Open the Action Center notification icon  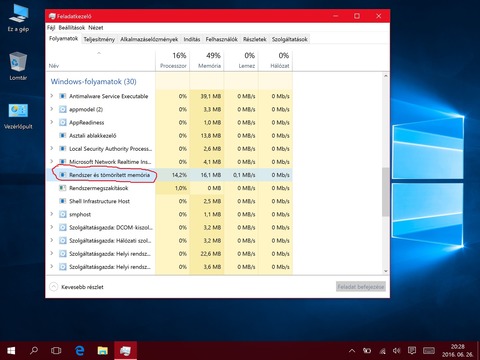click(x=412, y=351)
